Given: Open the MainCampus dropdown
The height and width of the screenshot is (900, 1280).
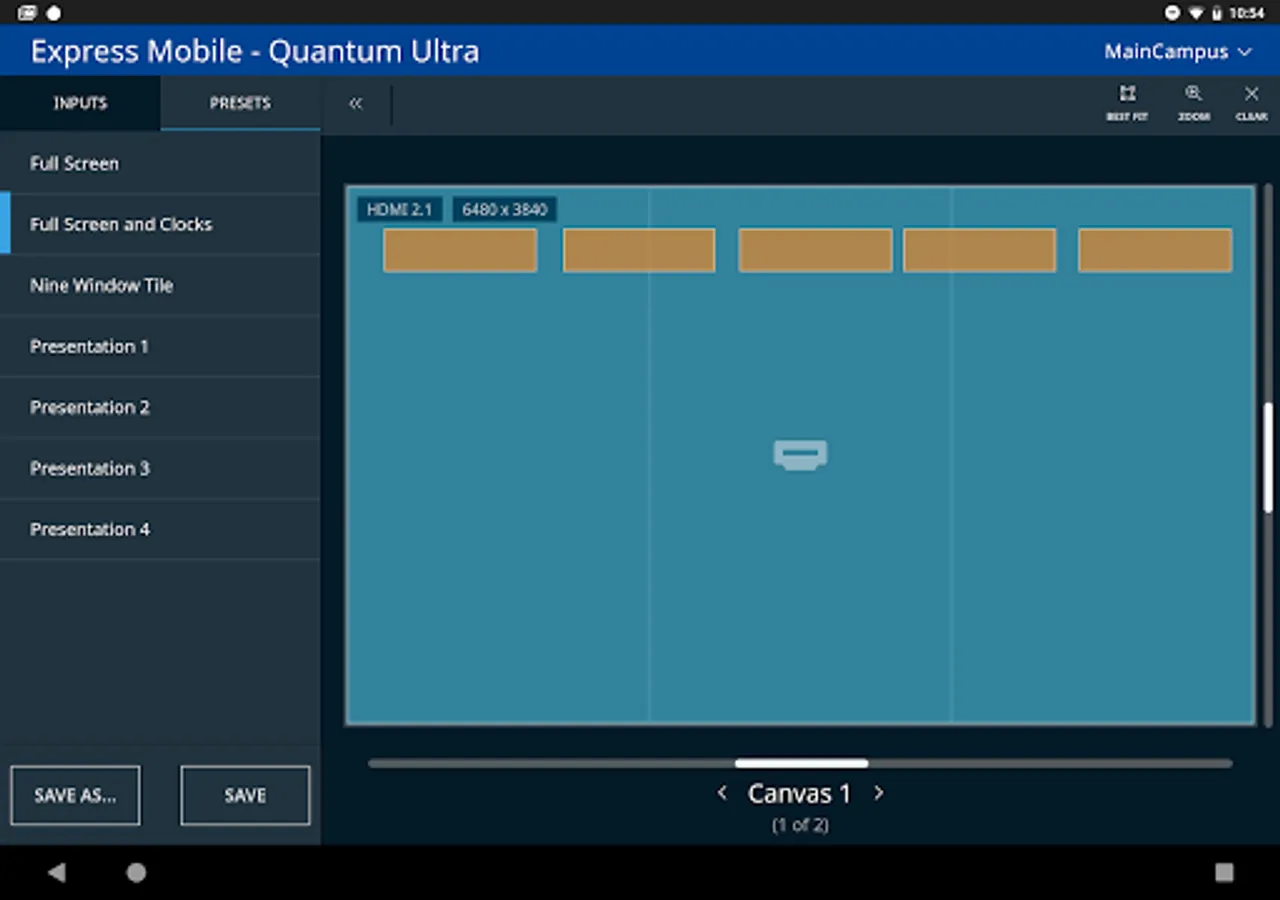Looking at the screenshot, I should click(1178, 51).
